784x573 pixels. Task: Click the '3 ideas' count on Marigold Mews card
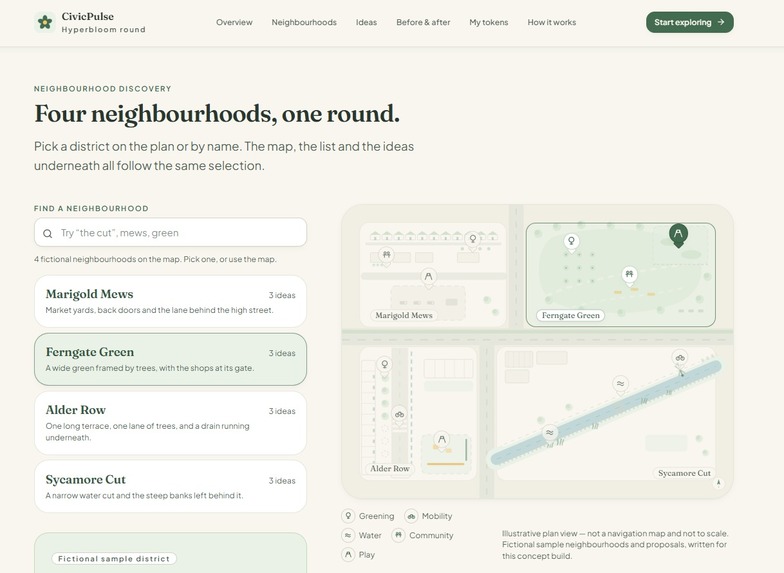(282, 295)
